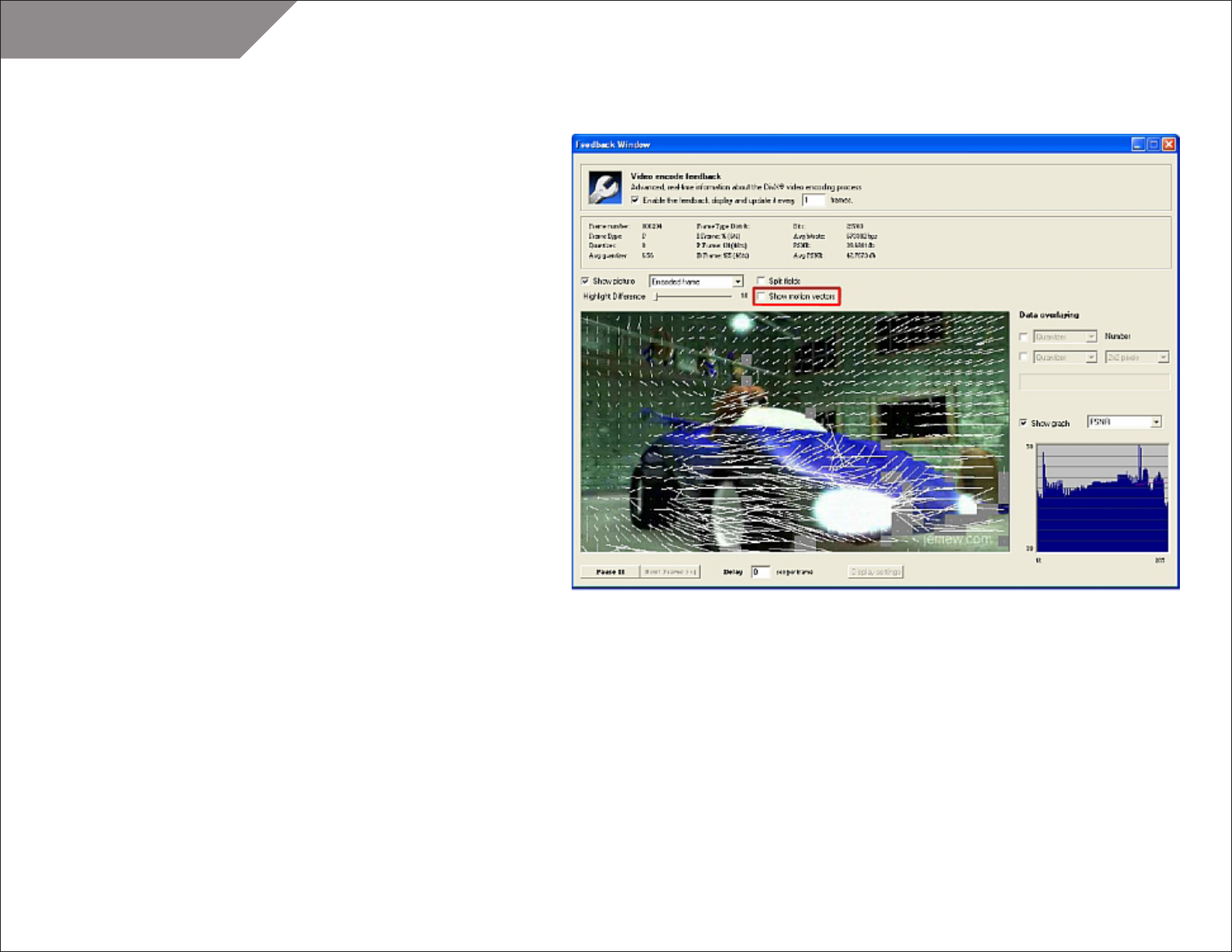Viewport: 1232px width, 952px height.
Task: Click the Delay input field
Action: pyautogui.click(x=761, y=572)
